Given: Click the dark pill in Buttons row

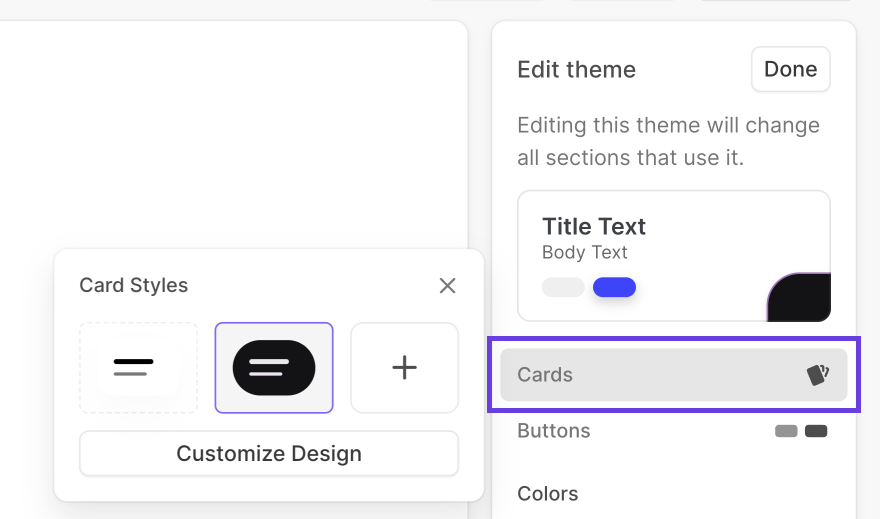Looking at the screenshot, I should click(816, 431).
